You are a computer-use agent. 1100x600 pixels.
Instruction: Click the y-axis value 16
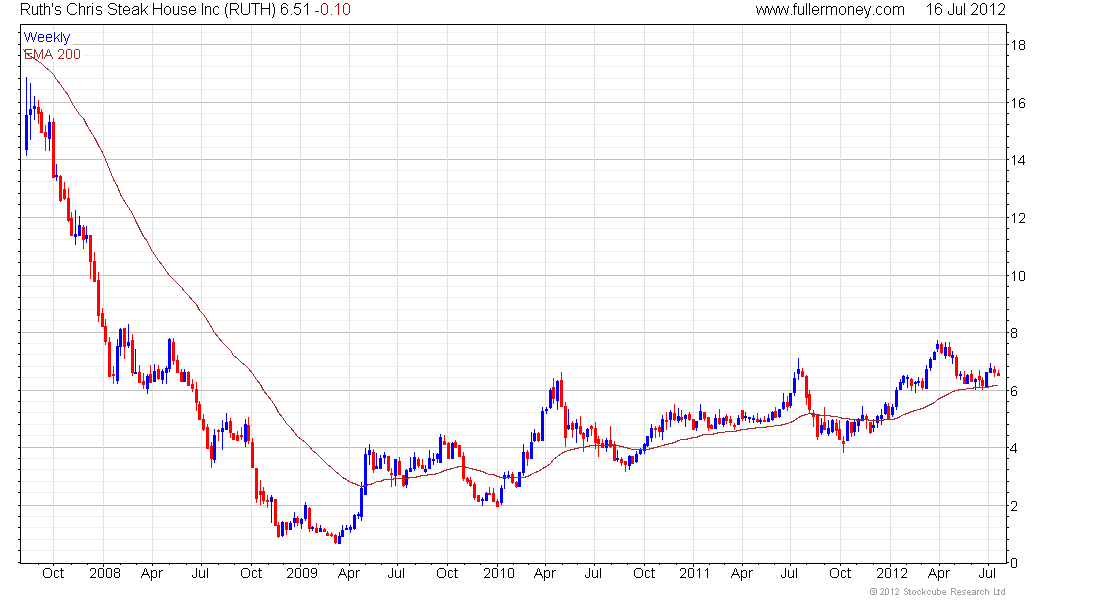(1017, 103)
